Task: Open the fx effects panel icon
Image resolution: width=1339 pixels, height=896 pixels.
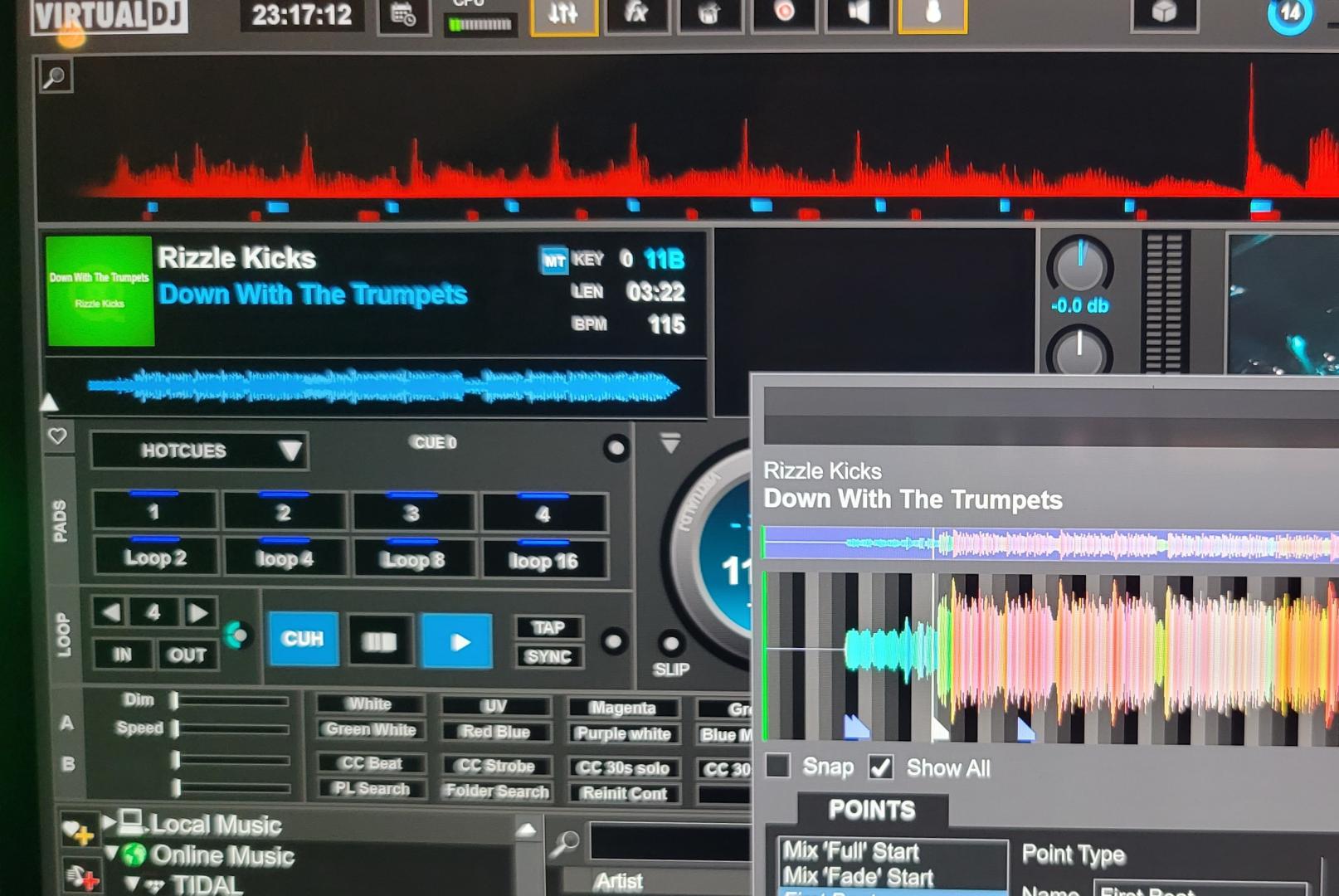Action: click(636, 13)
